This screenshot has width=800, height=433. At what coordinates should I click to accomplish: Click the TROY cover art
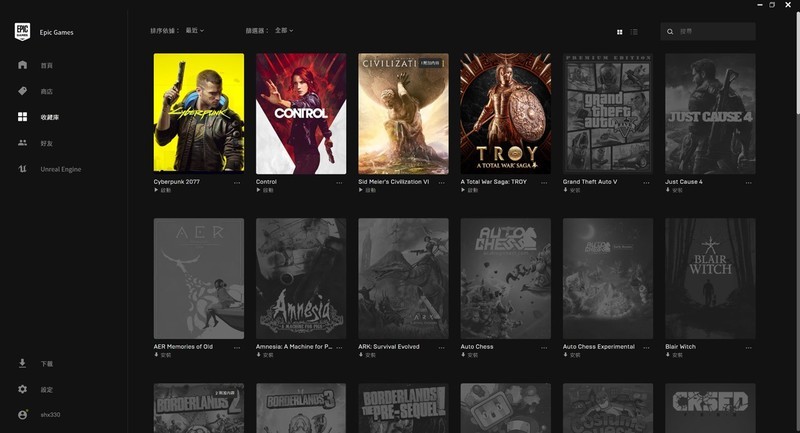506,113
